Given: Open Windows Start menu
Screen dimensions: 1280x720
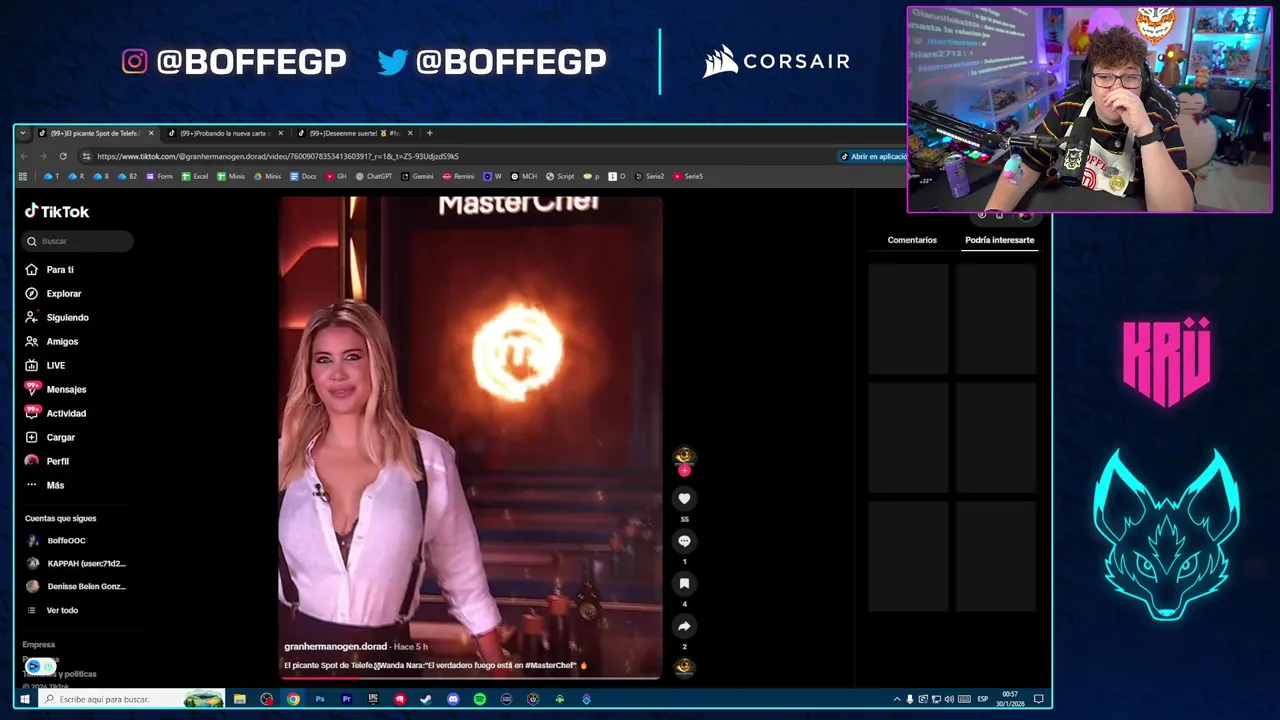Looking at the screenshot, I should (x=25, y=699).
